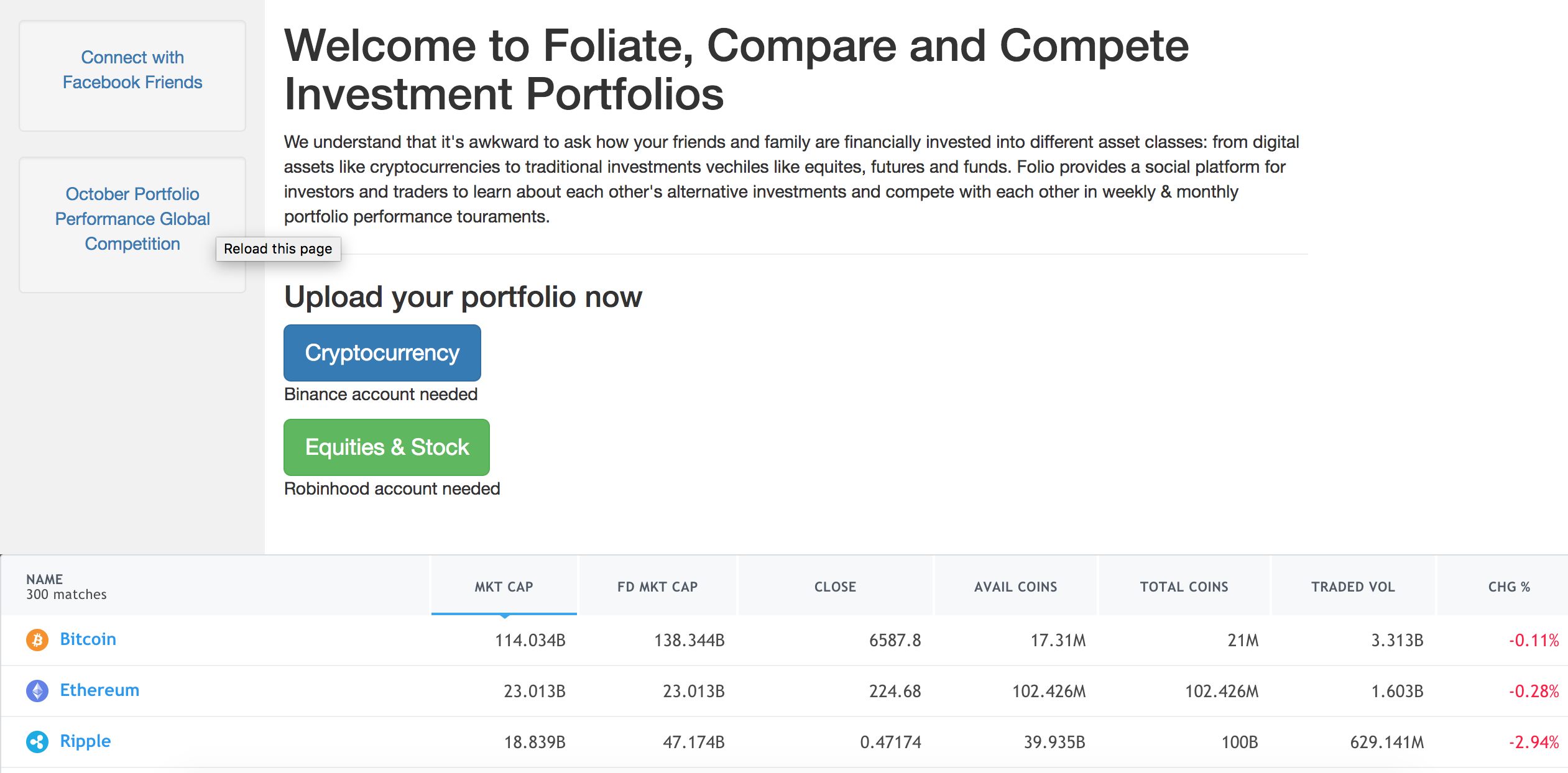Open the Bitcoin name link

[x=88, y=639]
